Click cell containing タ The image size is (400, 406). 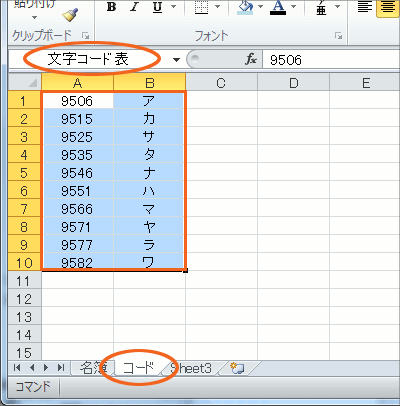coord(149,154)
